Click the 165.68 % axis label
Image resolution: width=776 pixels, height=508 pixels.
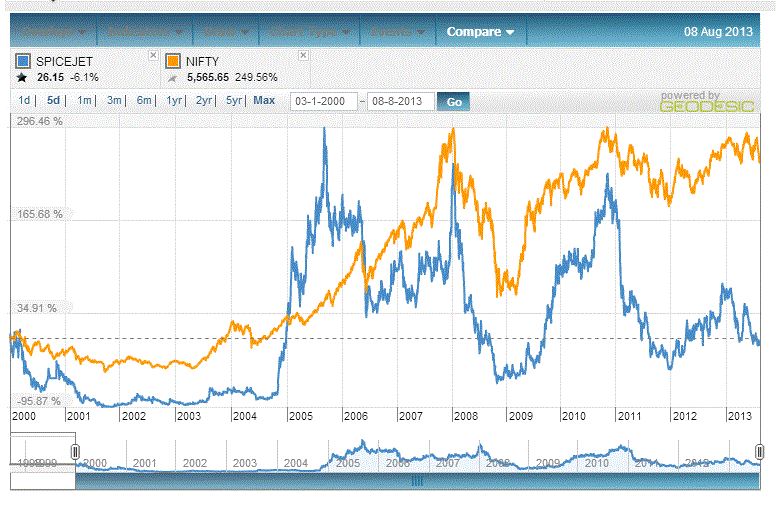(x=40, y=214)
